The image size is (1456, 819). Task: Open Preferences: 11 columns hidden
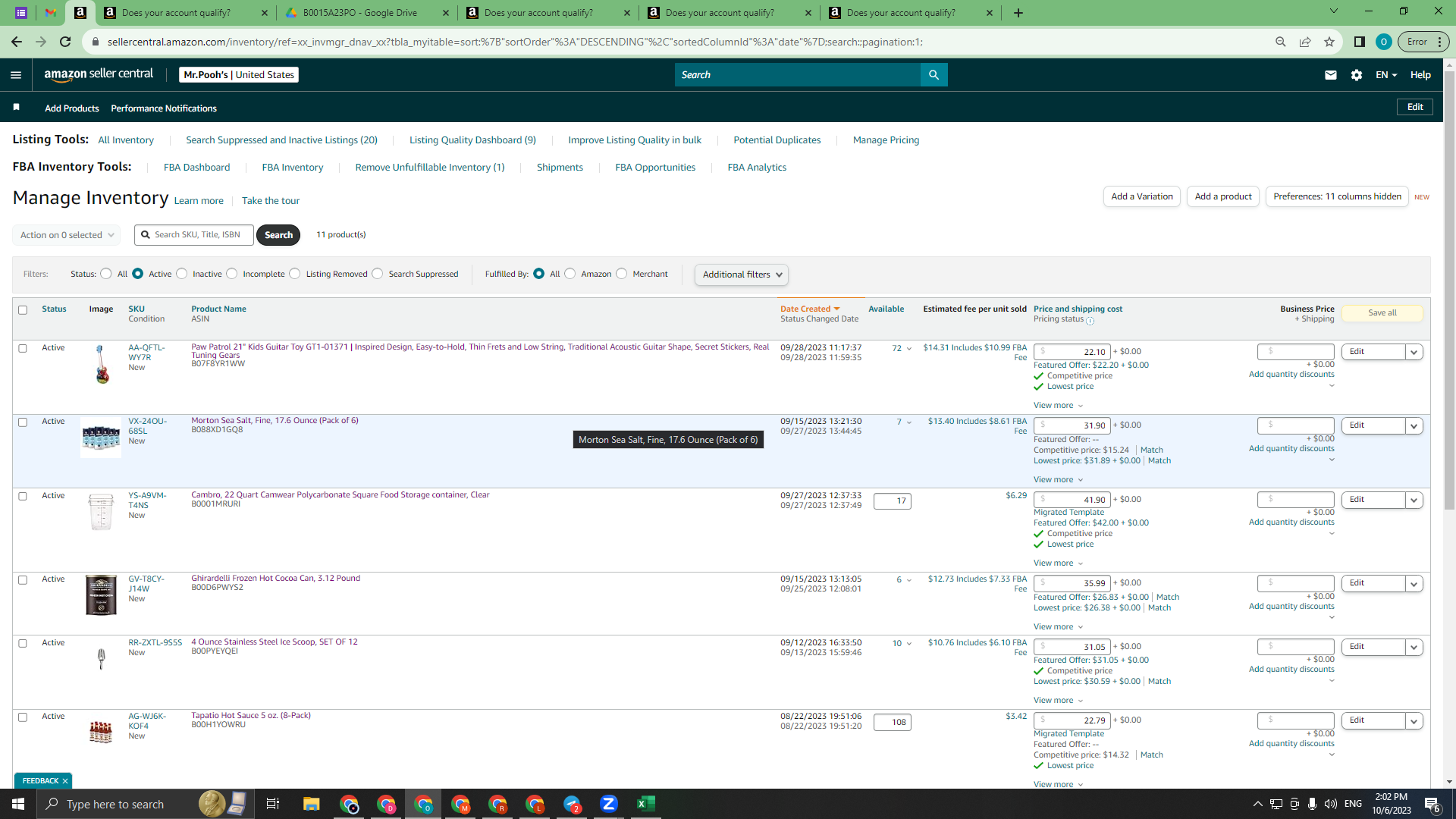click(1337, 196)
